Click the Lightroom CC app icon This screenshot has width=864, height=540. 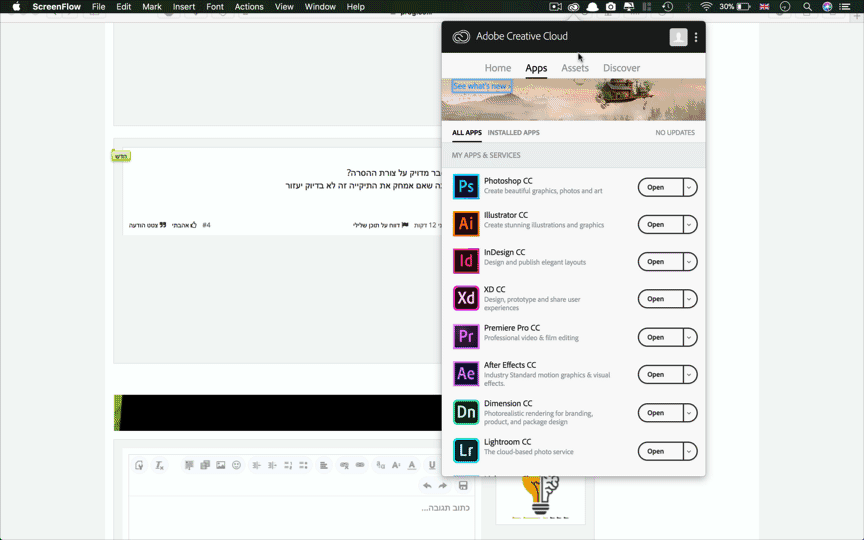click(466, 450)
